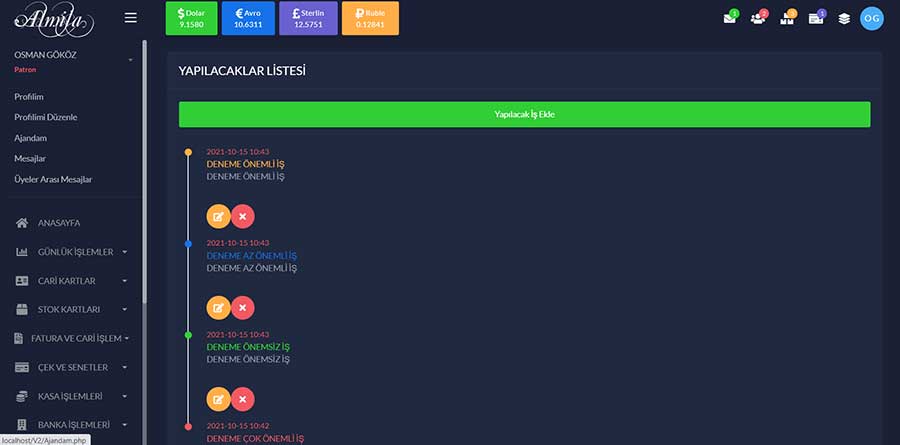Edit the DENEME ÖNEMSİZ İŞ task
This screenshot has height=445, width=900.
click(218, 399)
